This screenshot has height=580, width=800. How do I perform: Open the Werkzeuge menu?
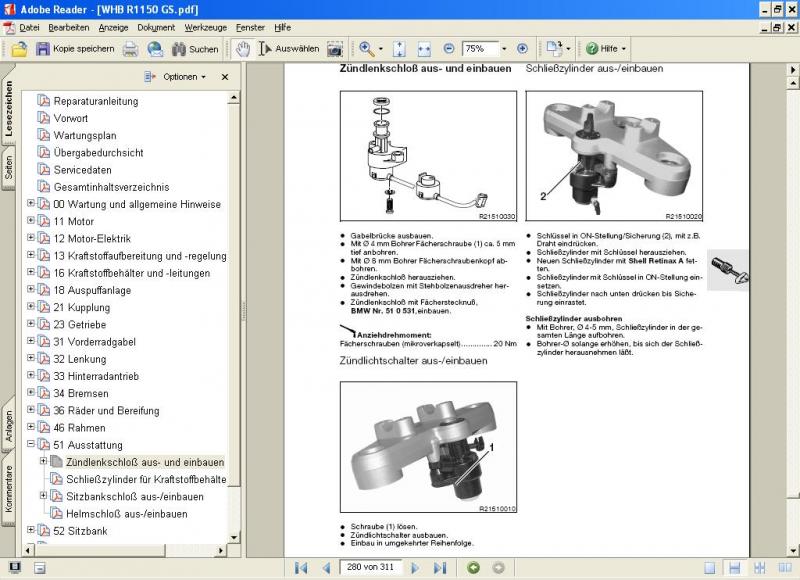tap(206, 28)
